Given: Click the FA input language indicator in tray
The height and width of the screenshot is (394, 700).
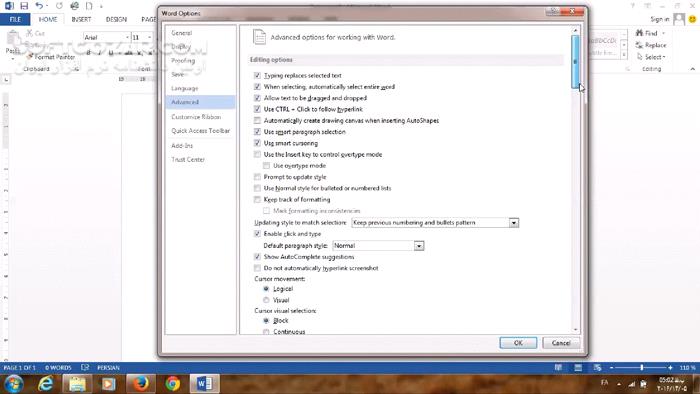Looking at the screenshot, I should (604, 383).
